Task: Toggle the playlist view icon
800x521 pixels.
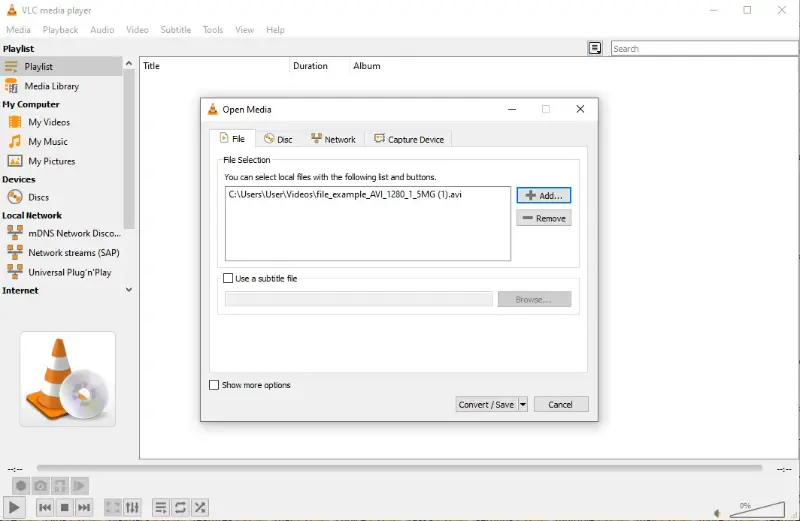Action: click(161, 508)
